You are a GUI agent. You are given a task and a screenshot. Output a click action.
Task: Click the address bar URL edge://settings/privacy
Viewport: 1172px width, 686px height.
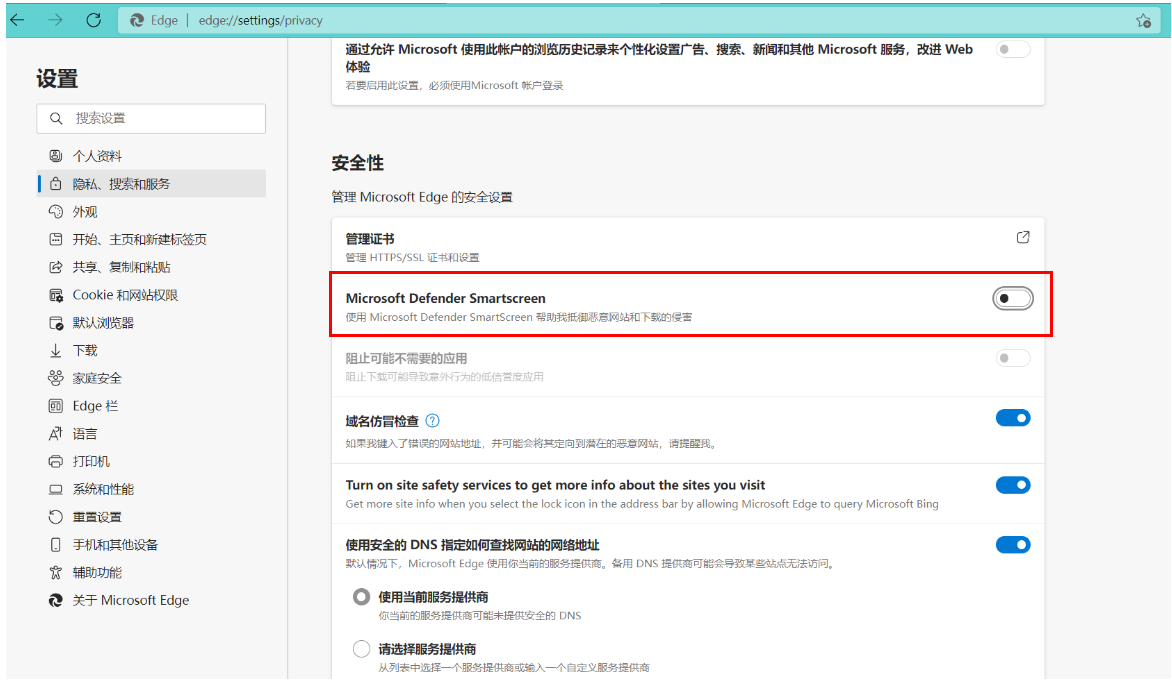pyautogui.click(x=260, y=20)
